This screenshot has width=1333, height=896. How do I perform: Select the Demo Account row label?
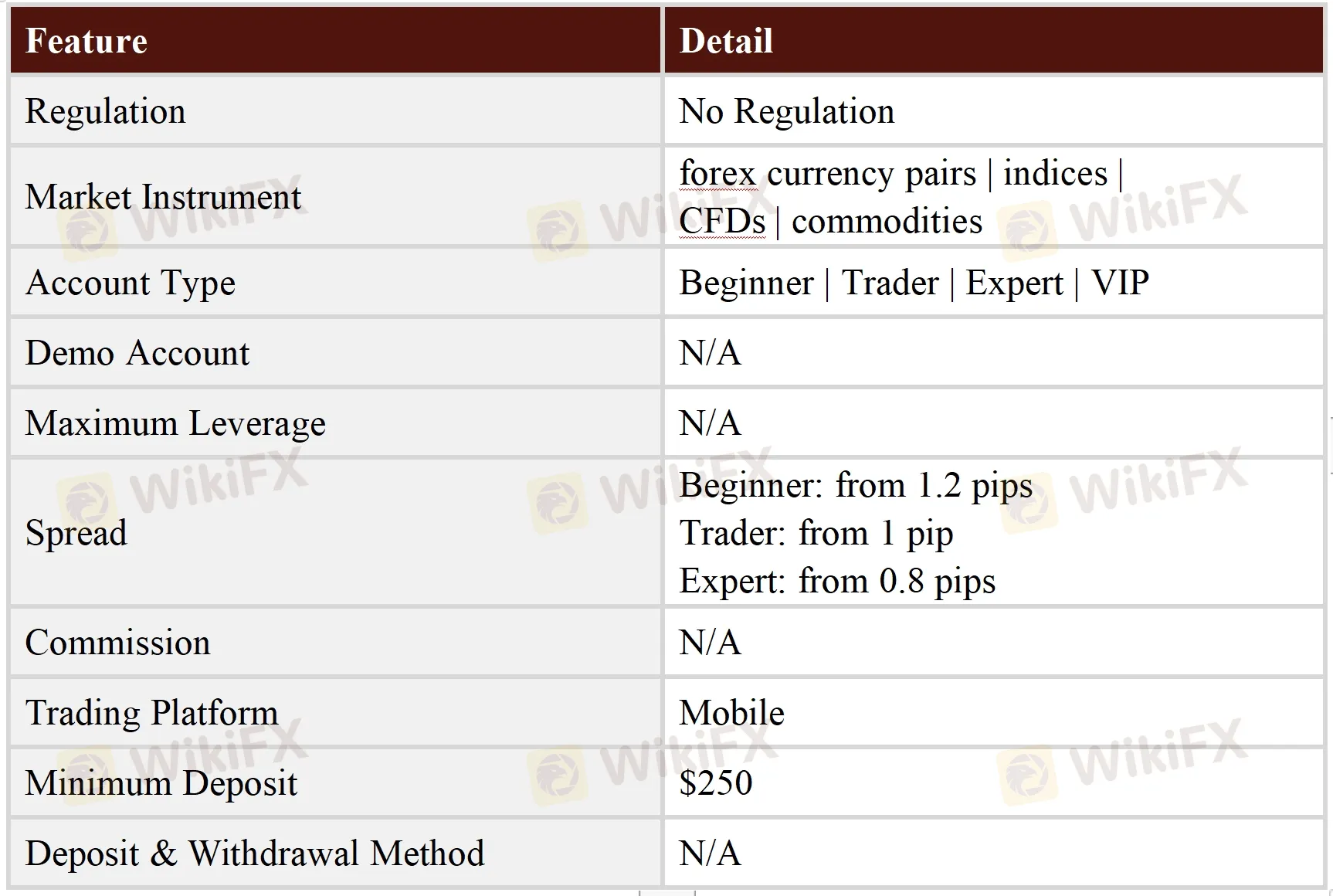pyautogui.click(x=137, y=353)
